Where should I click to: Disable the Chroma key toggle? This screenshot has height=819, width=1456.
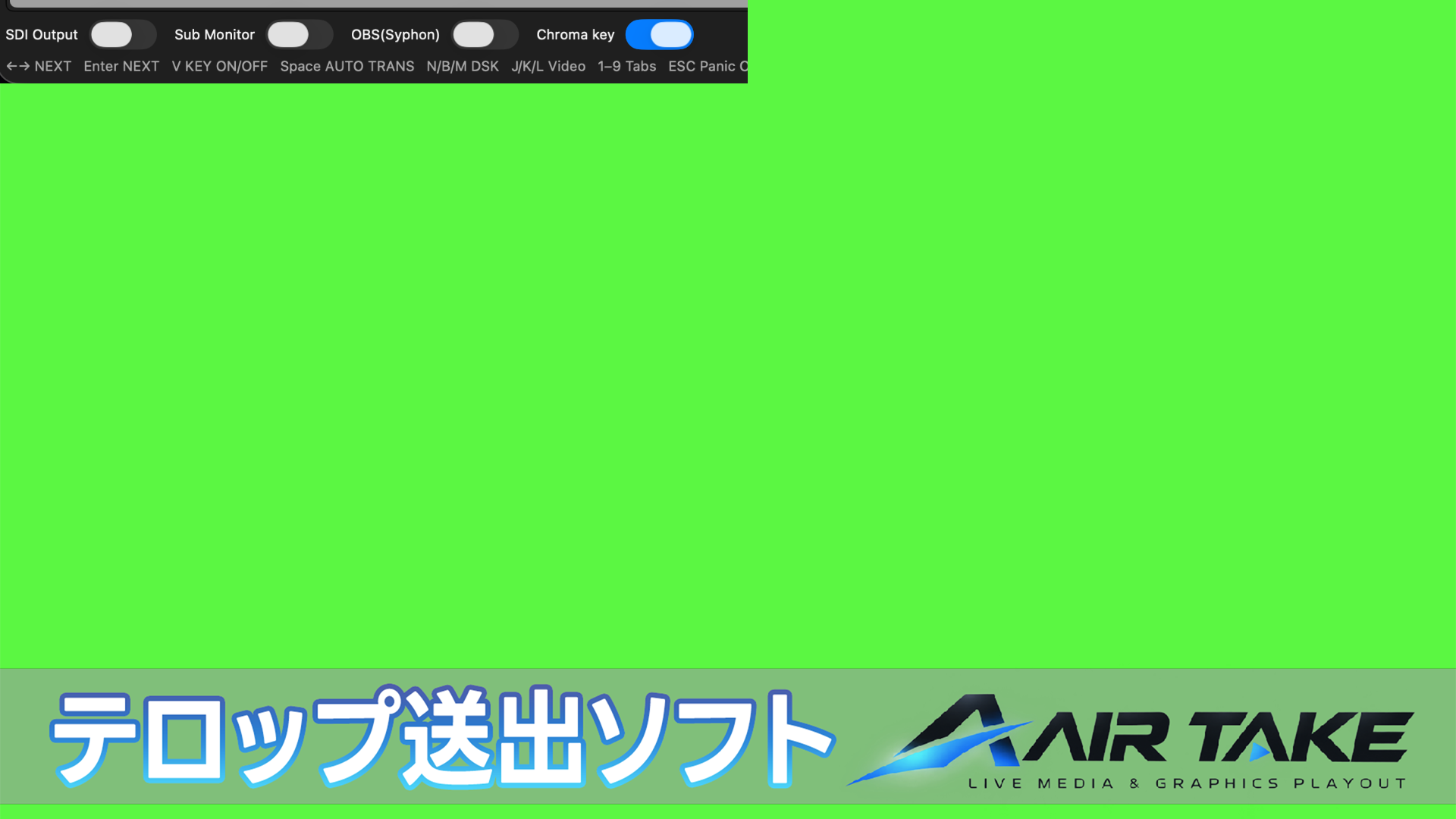660,35
